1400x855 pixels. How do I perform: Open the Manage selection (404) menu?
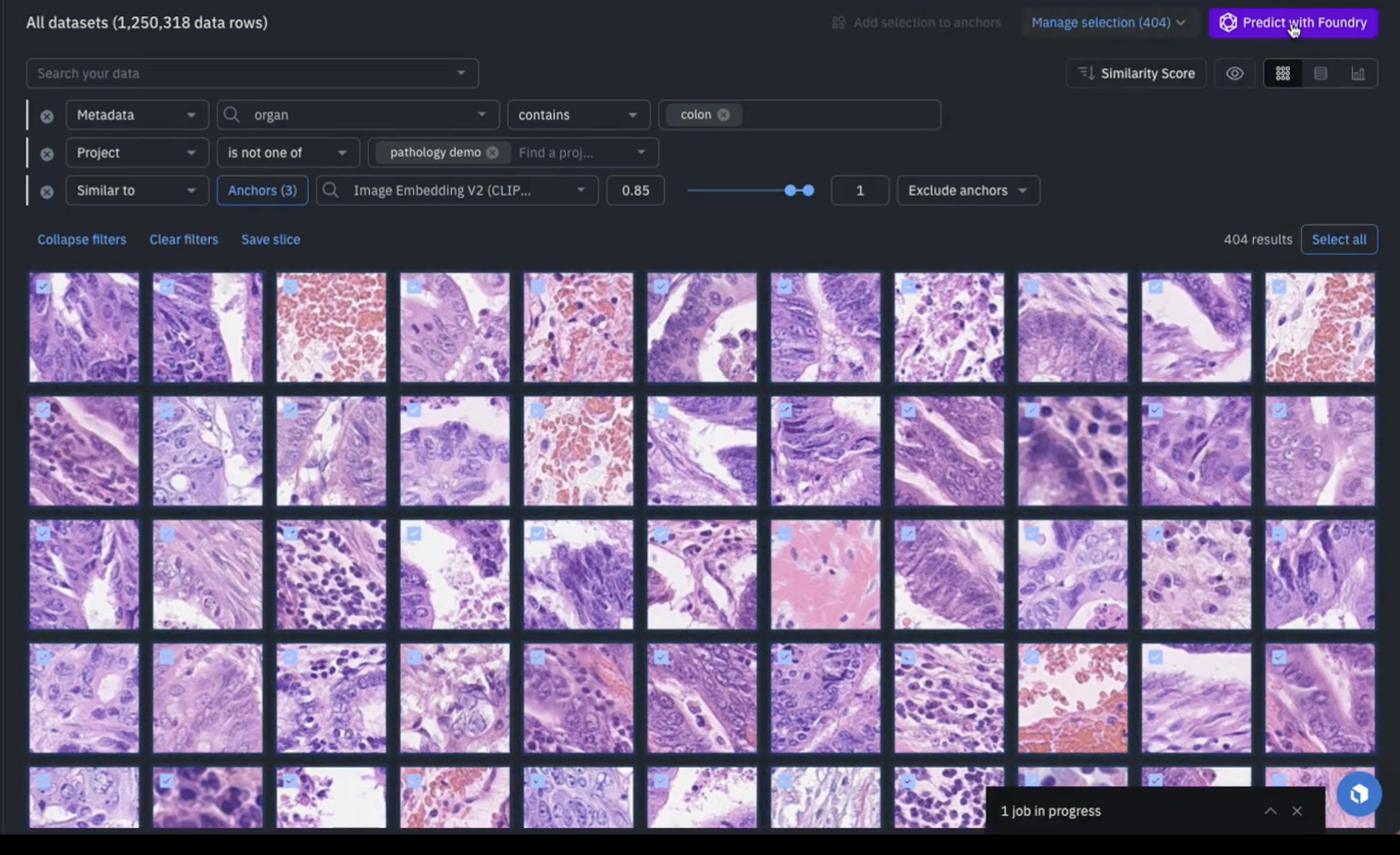pos(1108,22)
